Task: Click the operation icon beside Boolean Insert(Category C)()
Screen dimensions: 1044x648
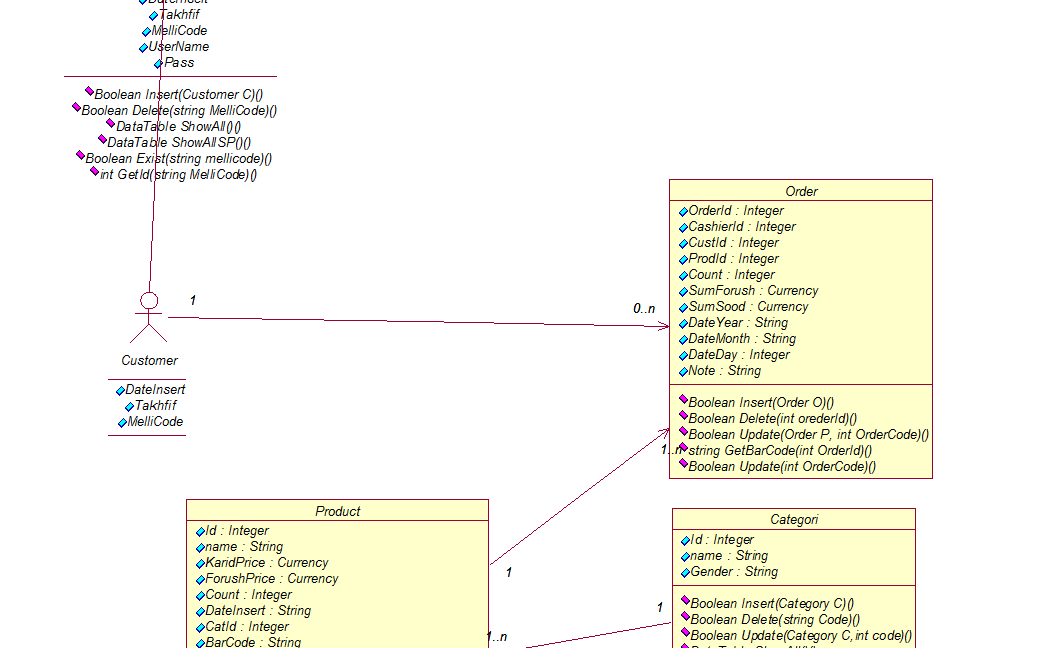Action: tap(685, 601)
